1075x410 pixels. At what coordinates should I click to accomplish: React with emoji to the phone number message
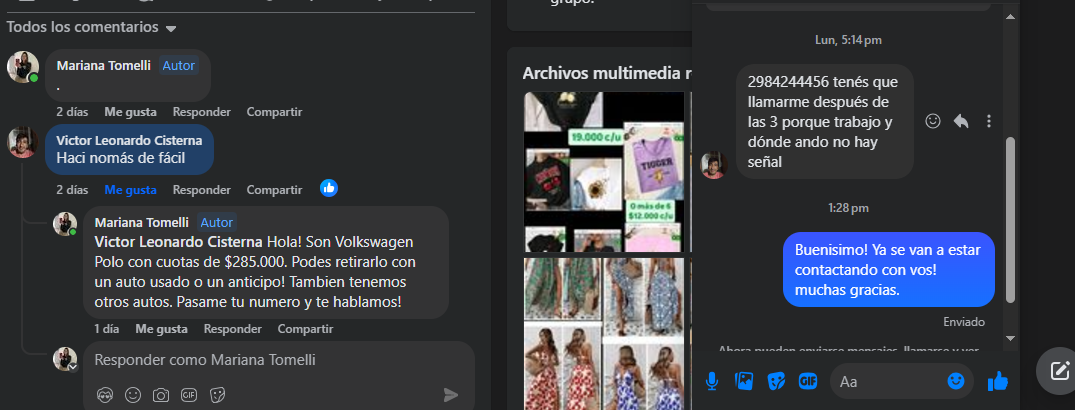[x=933, y=121]
